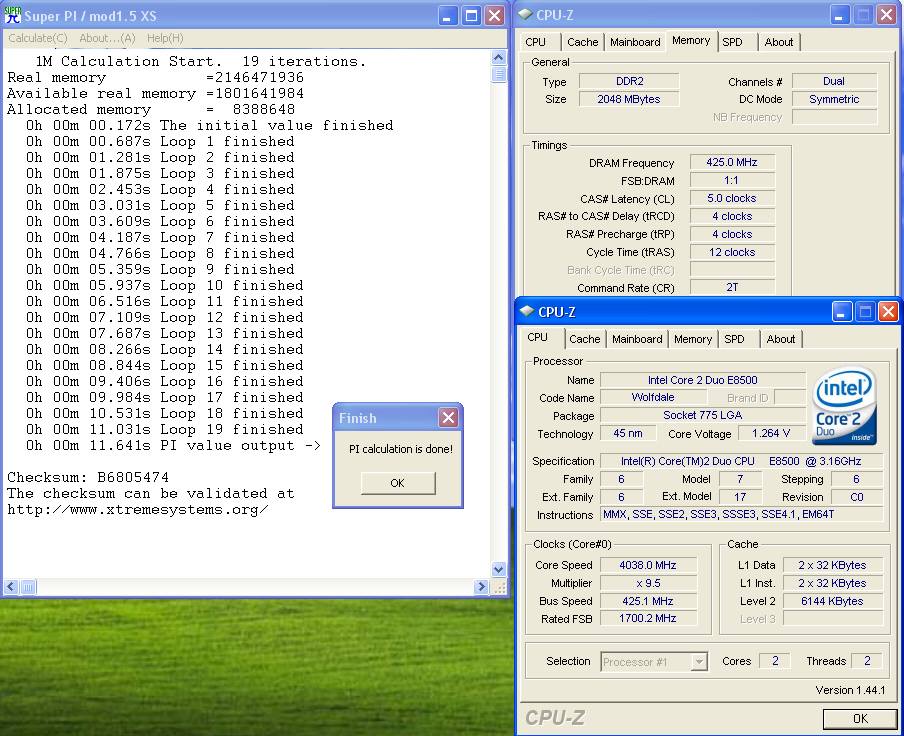Click the Level 2 cache 6144 KBytes field
Viewport: 904px width, 736px height.
(833, 601)
